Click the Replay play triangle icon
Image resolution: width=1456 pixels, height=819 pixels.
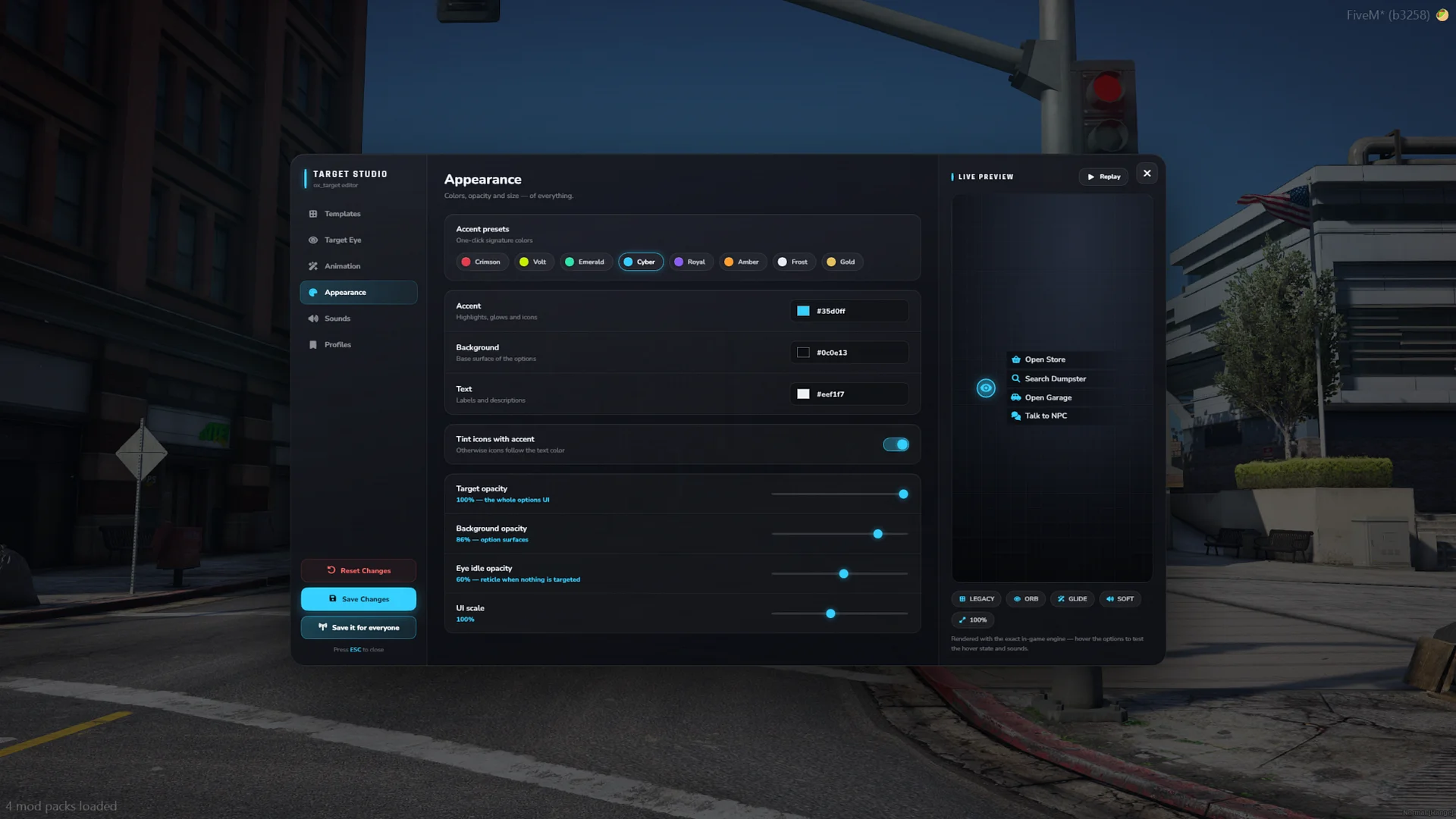(1091, 177)
